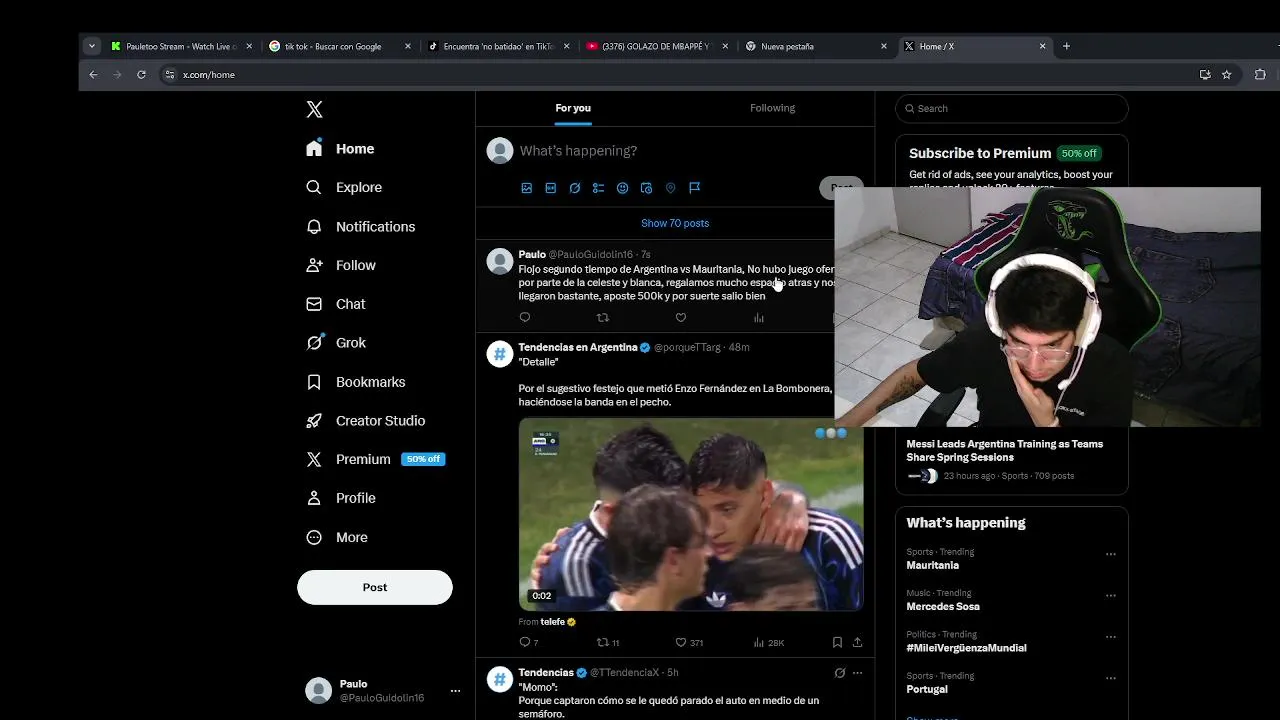This screenshot has width=1280, height=720.
Task: Open Portugal trending topic
Action: (927, 689)
